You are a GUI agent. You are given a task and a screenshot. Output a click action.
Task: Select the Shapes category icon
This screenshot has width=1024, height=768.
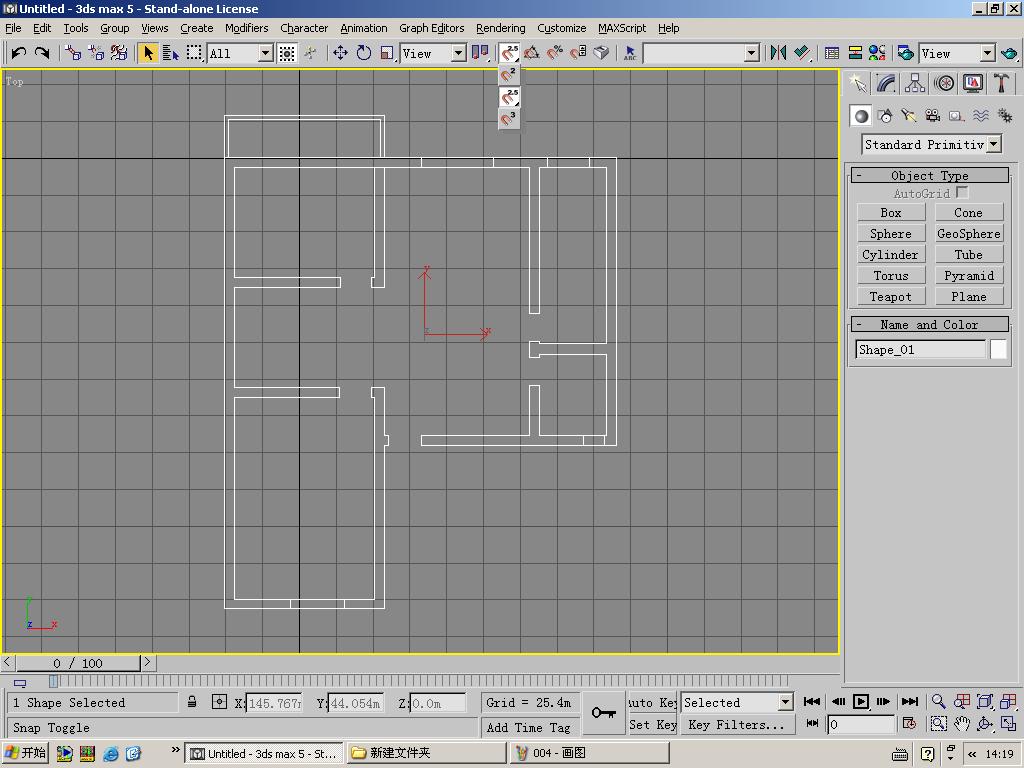[885, 116]
